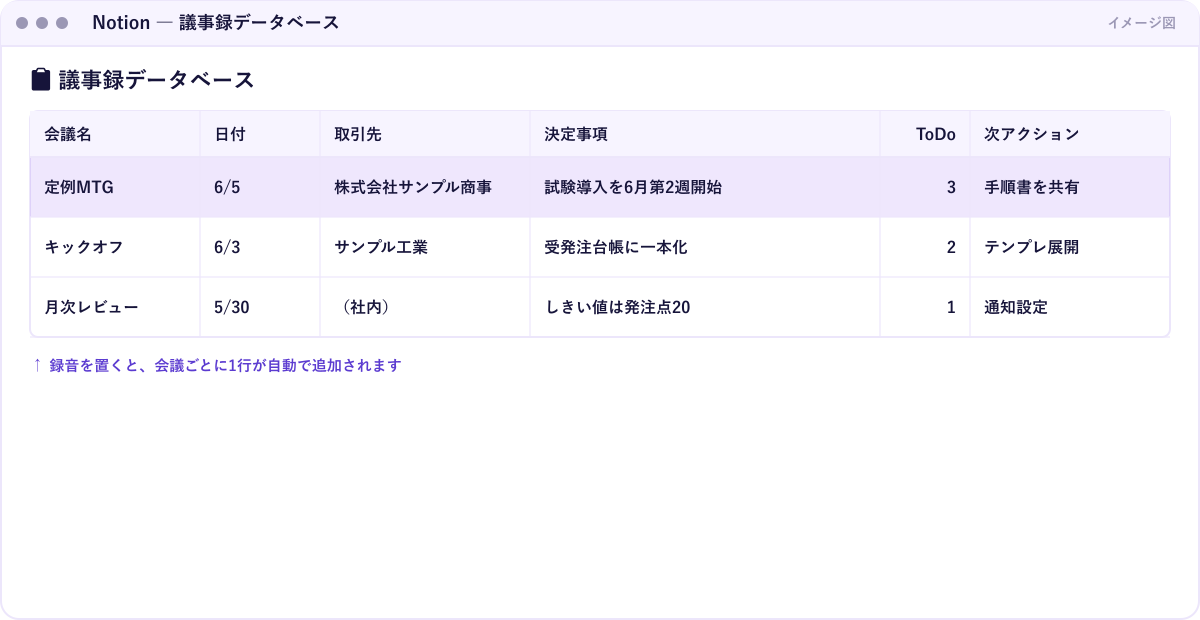Click the window title Notion — 議事録データベース
This screenshot has height=620, width=1200.
[215, 23]
